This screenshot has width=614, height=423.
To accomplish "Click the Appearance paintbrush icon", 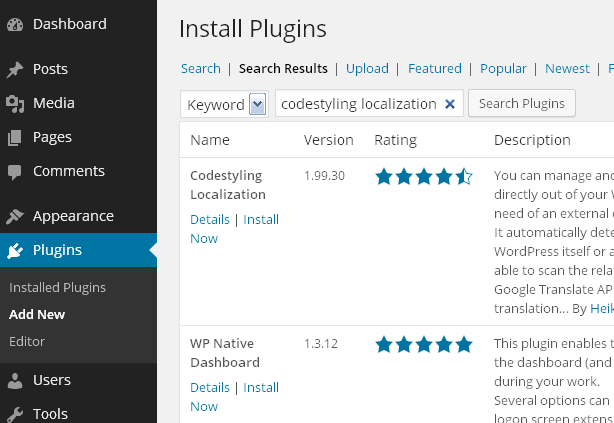I will [15, 216].
